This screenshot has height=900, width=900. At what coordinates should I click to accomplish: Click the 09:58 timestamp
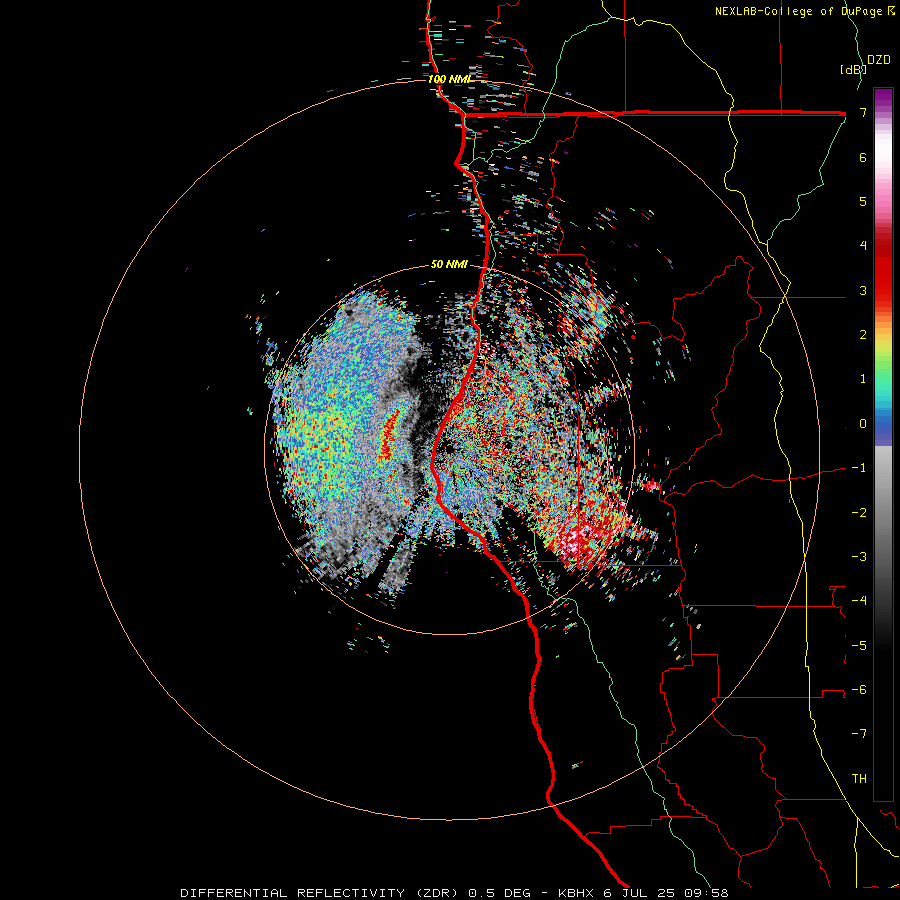click(x=707, y=893)
